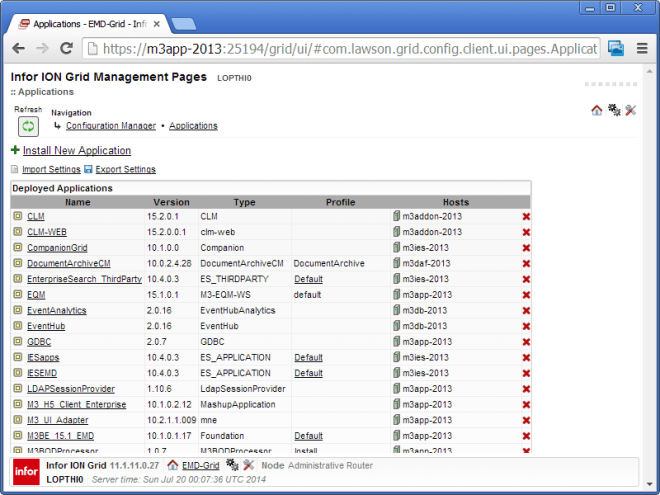Click the EMD-Grid link in footer
660x495 pixels.
(200, 466)
